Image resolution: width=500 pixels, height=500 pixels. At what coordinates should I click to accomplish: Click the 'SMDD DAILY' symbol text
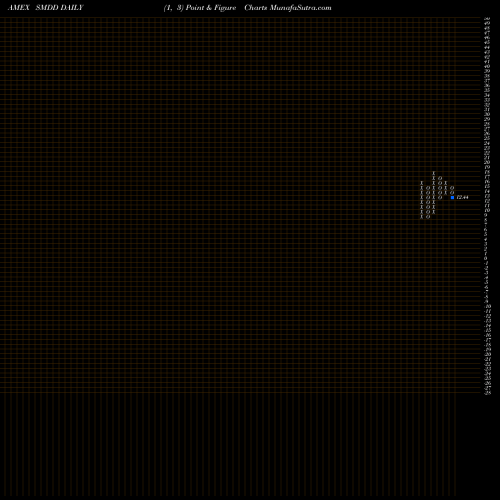[x=59, y=8]
